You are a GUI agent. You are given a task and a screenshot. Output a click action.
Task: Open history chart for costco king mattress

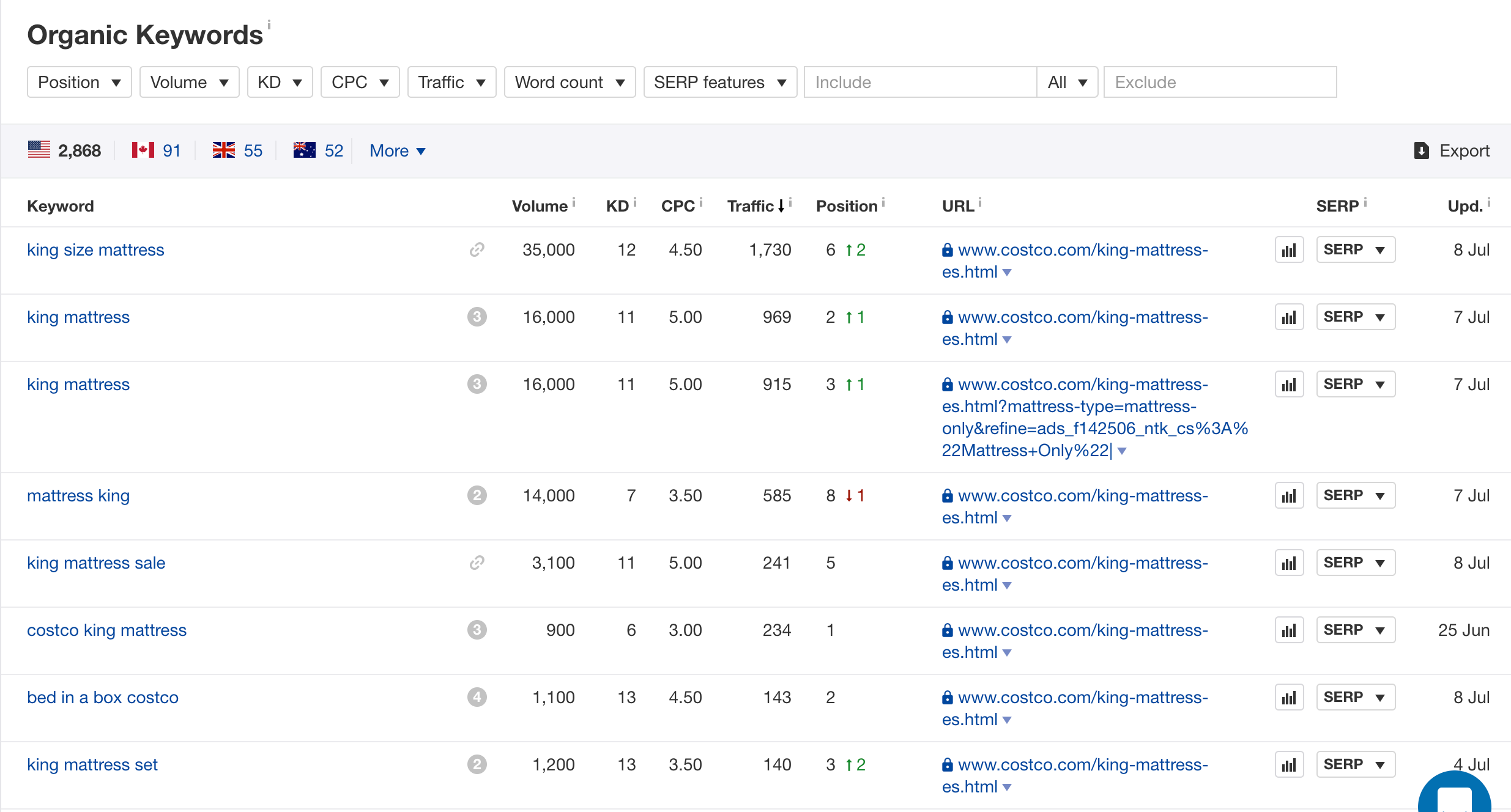(1289, 630)
